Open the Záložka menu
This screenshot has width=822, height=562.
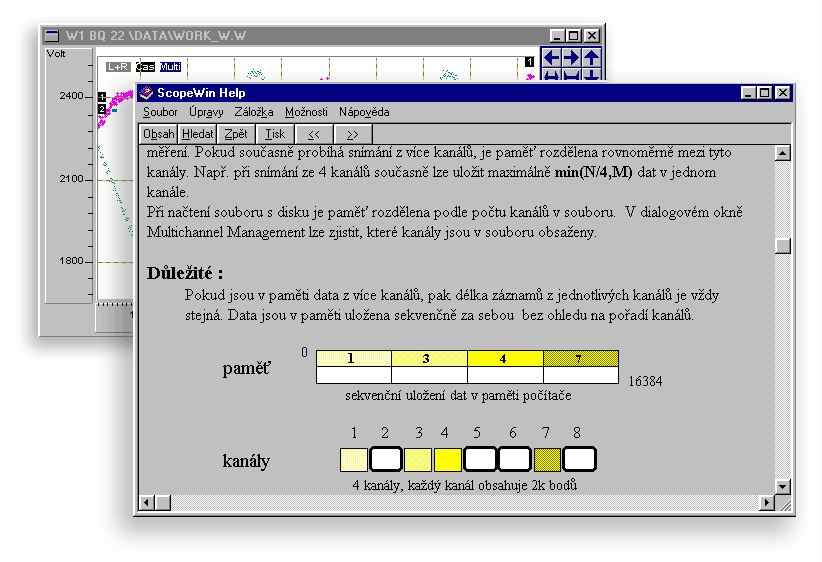tap(254, 112)
